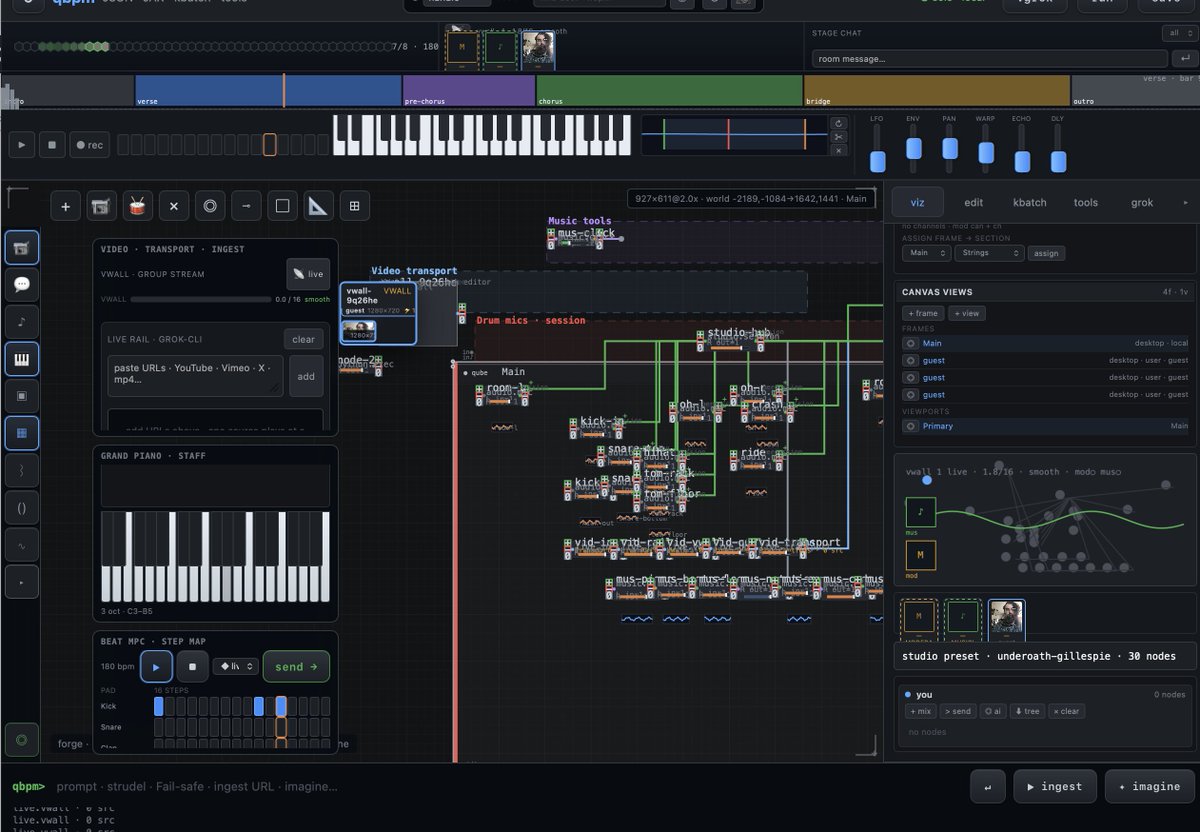Toggle the highlighted orange-outlined Kick step pad
The width and height of the screenshot is (1200, 832).
pyautogui.click(x=281, y=706)
